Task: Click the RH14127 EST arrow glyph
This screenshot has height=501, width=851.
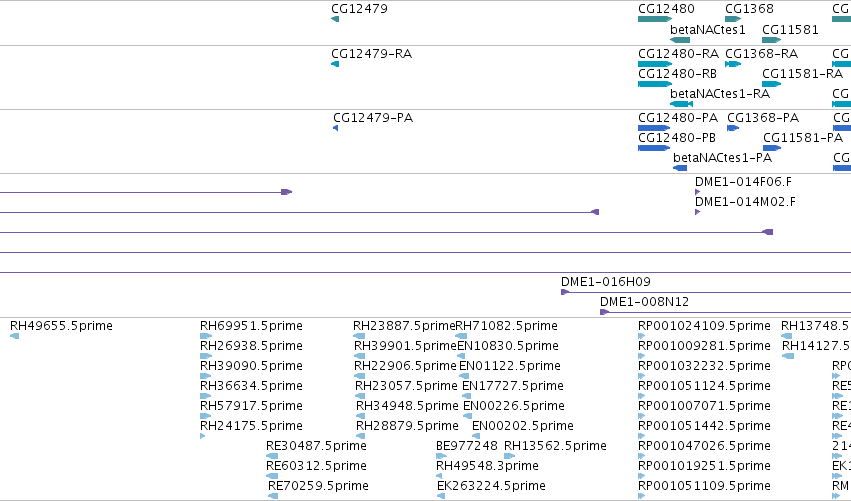Action: [788, 356]
